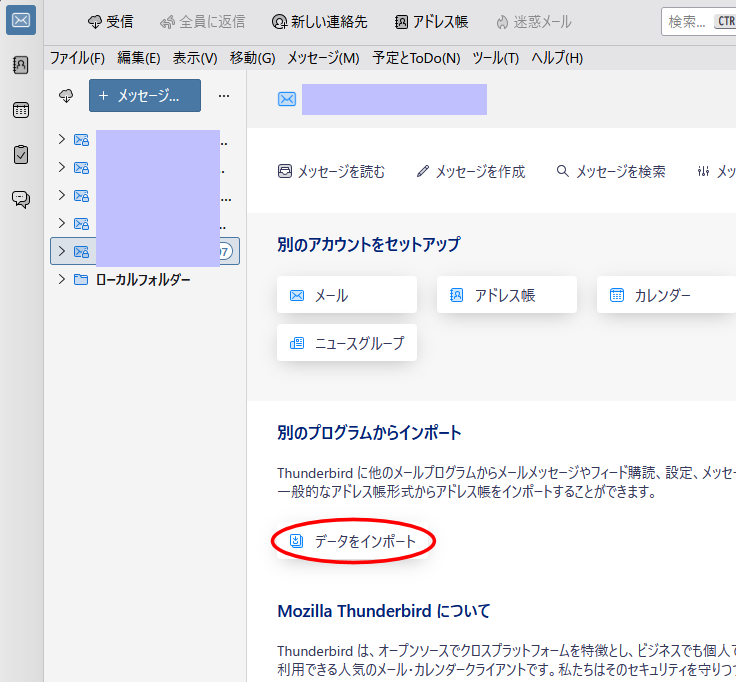736x682 pixels.
Task: Open the Calendar space icon
Action: [21, 110]
